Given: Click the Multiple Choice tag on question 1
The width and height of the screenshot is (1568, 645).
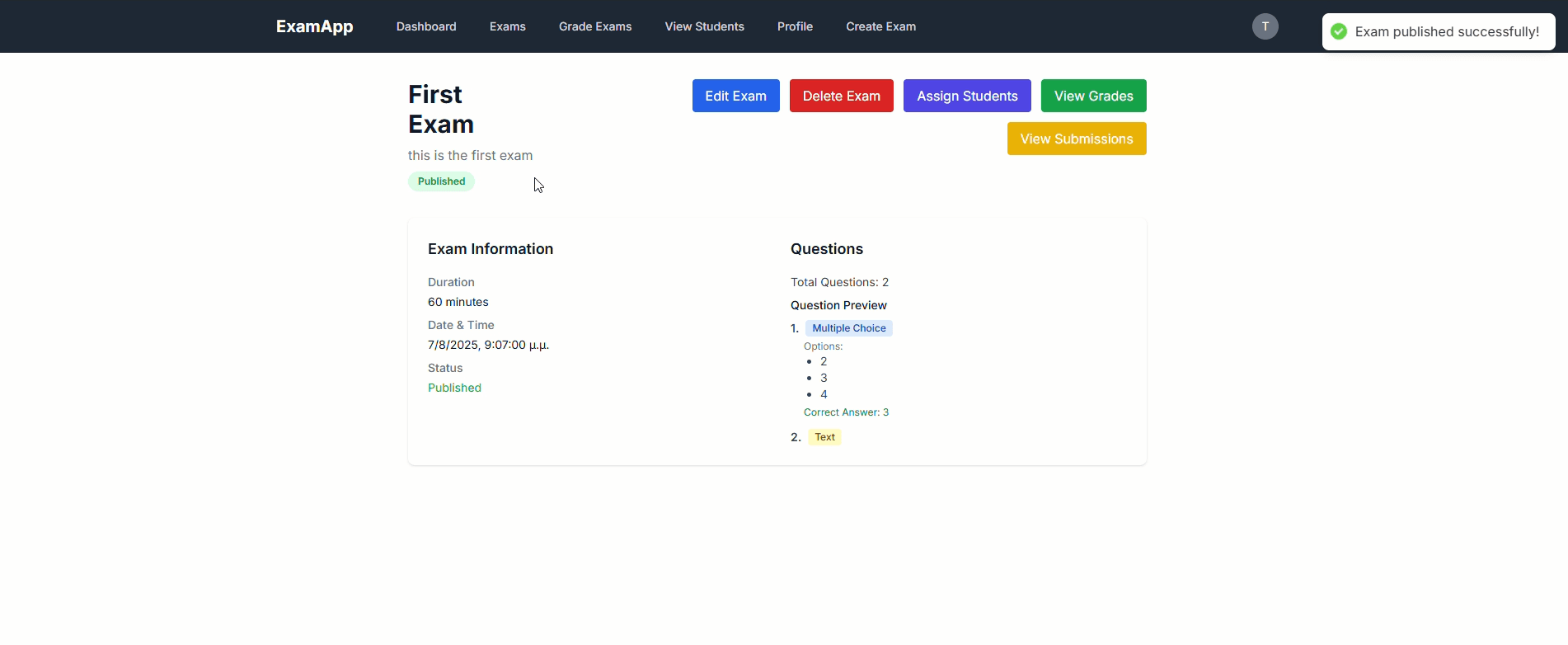Looking at the screenshot, I should [x=849, y=328].
